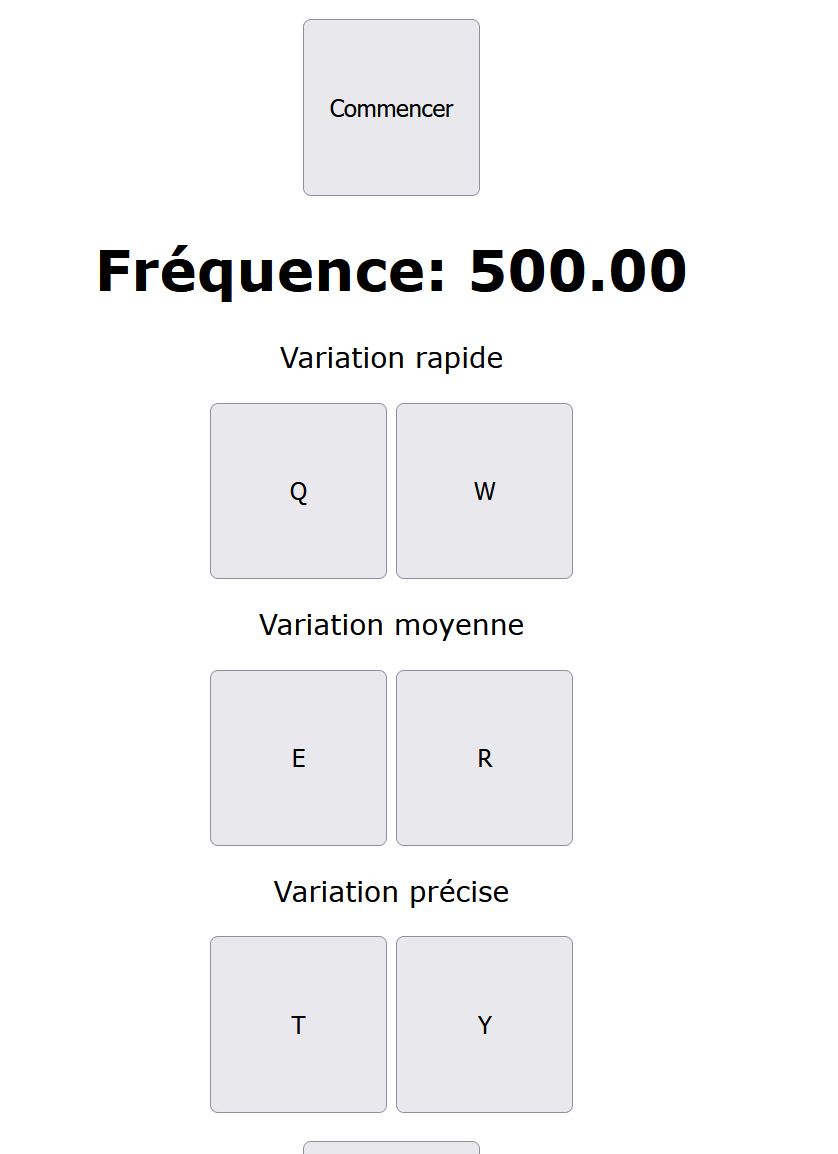Hit the R button
Screen dimensions: 838x1154
coord(484,758)
